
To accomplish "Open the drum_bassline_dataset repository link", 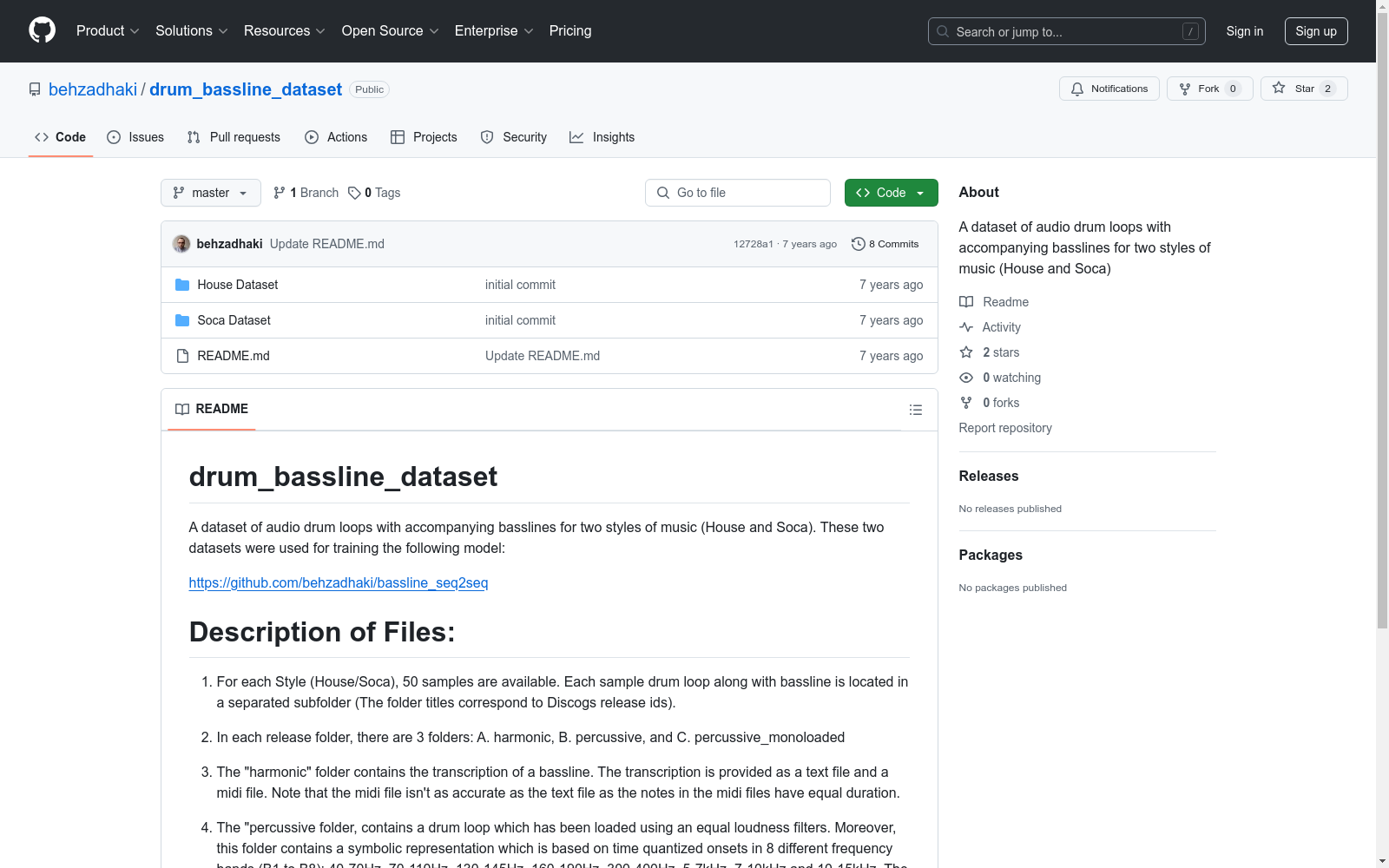I will point(246,89).
